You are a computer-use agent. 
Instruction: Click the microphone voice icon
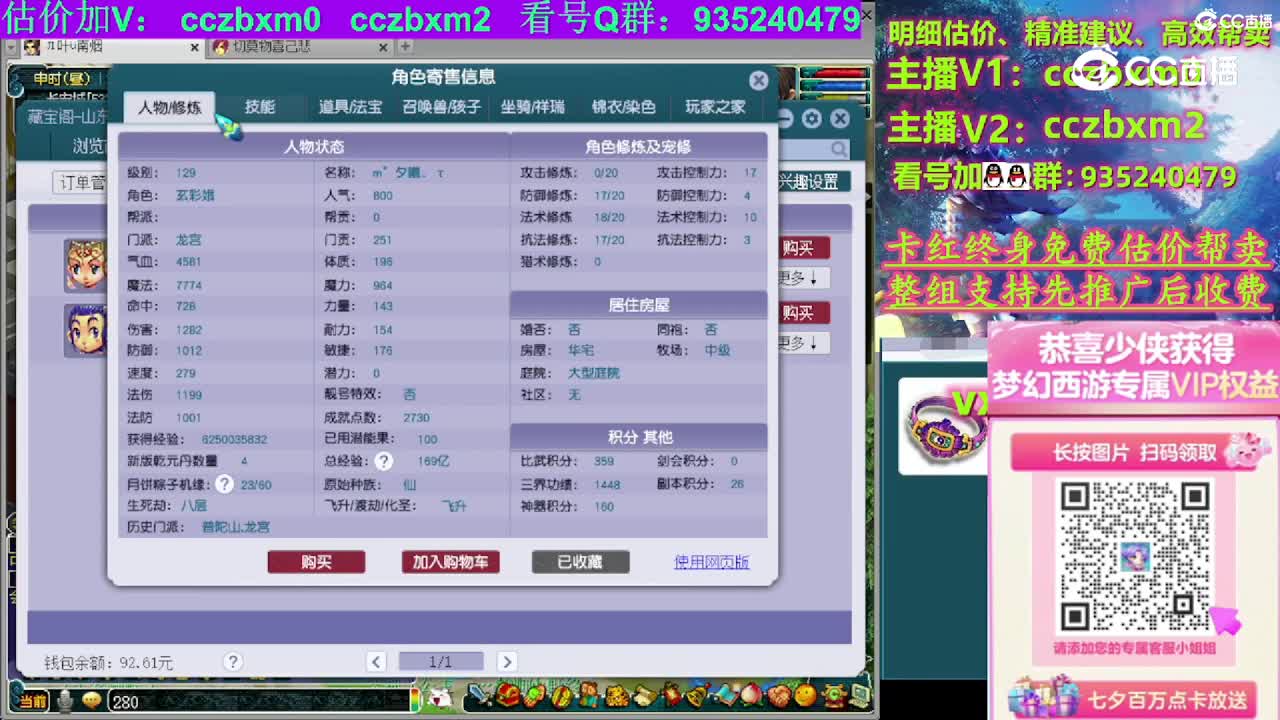pyautogui.click(x=65, y=701)
